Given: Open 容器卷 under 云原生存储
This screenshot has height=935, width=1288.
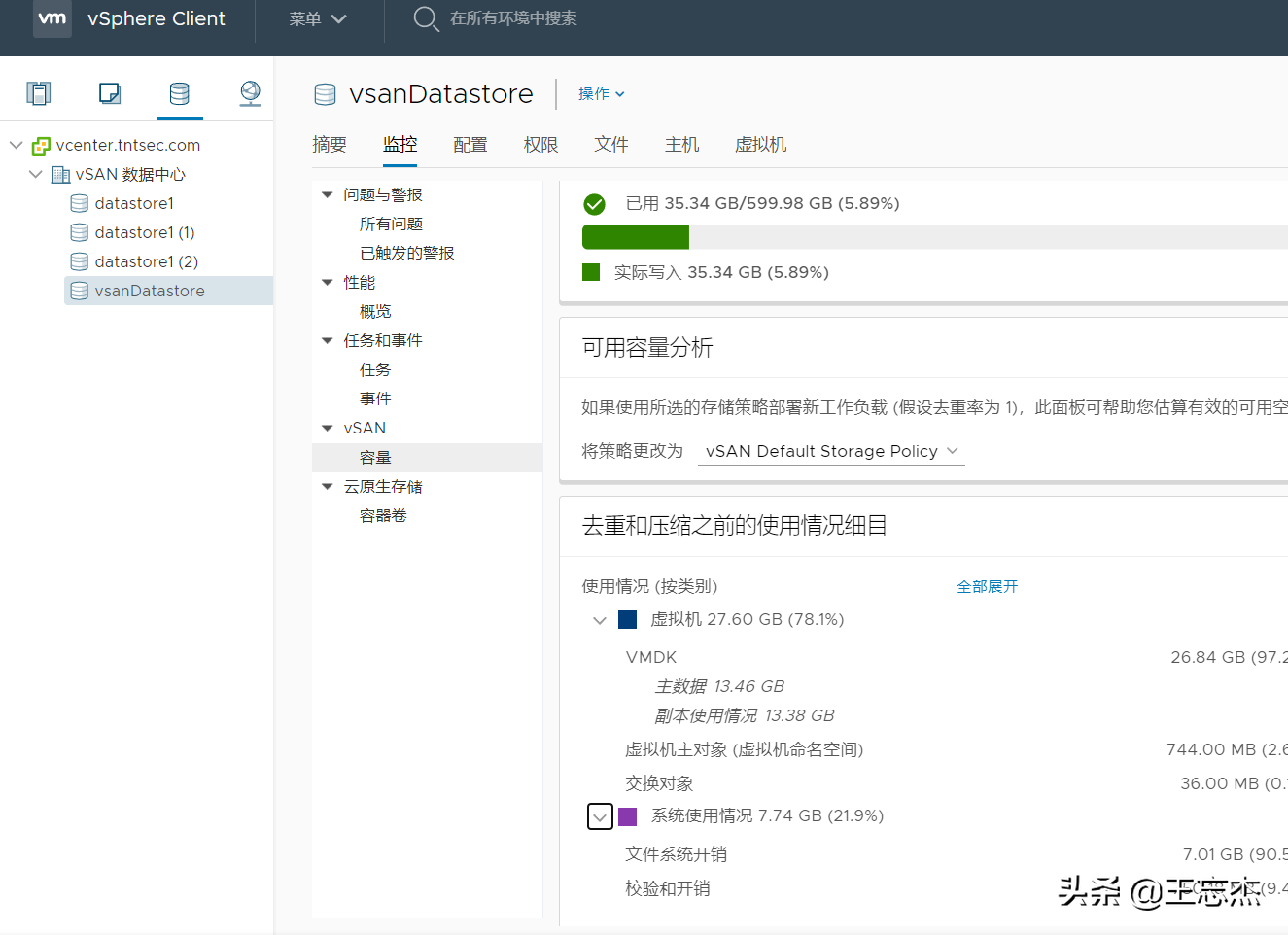Looking at the screenshot, I should tap(383, 516).
